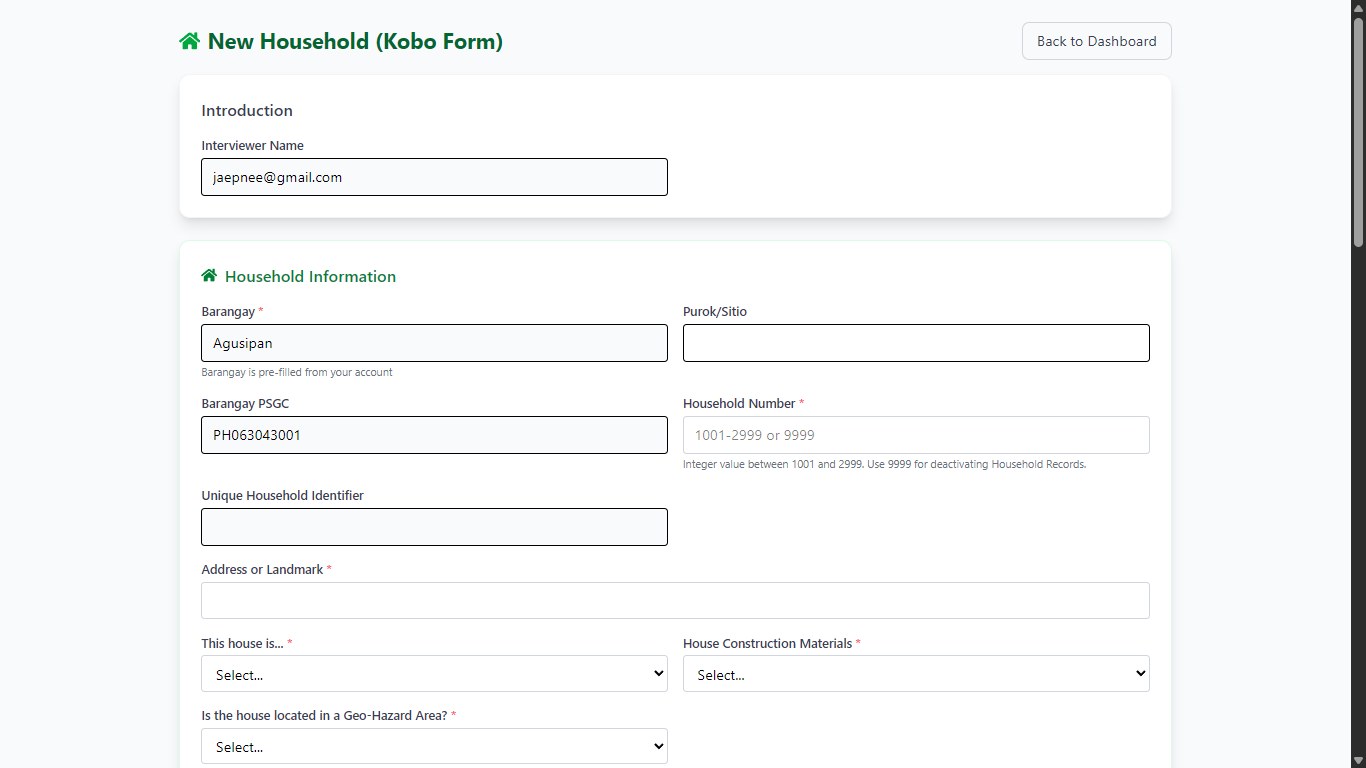Click the Introduction section heading
The width and height of the screenshot is (1366, 768).
(247, 111)
